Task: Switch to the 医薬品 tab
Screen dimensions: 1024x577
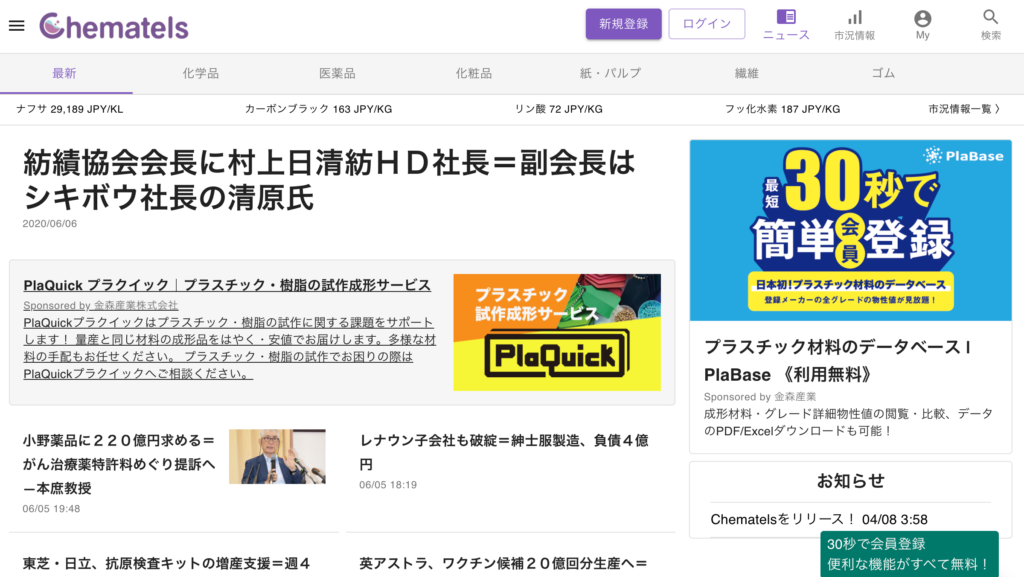Action: [337, 74]
